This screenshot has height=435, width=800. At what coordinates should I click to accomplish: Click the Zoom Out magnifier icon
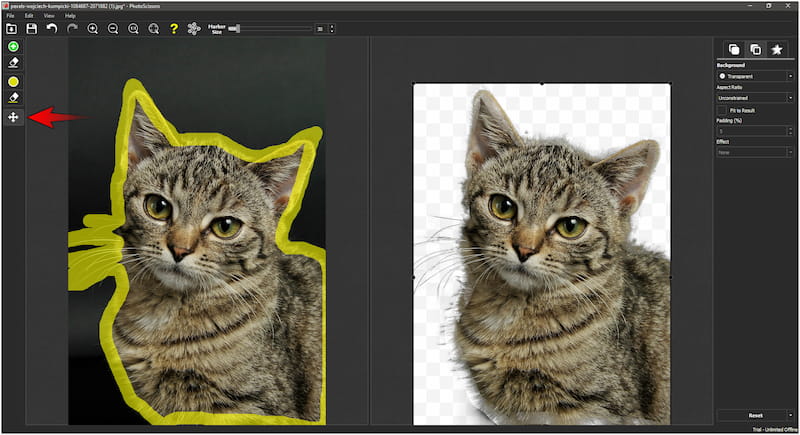(113, 29)
